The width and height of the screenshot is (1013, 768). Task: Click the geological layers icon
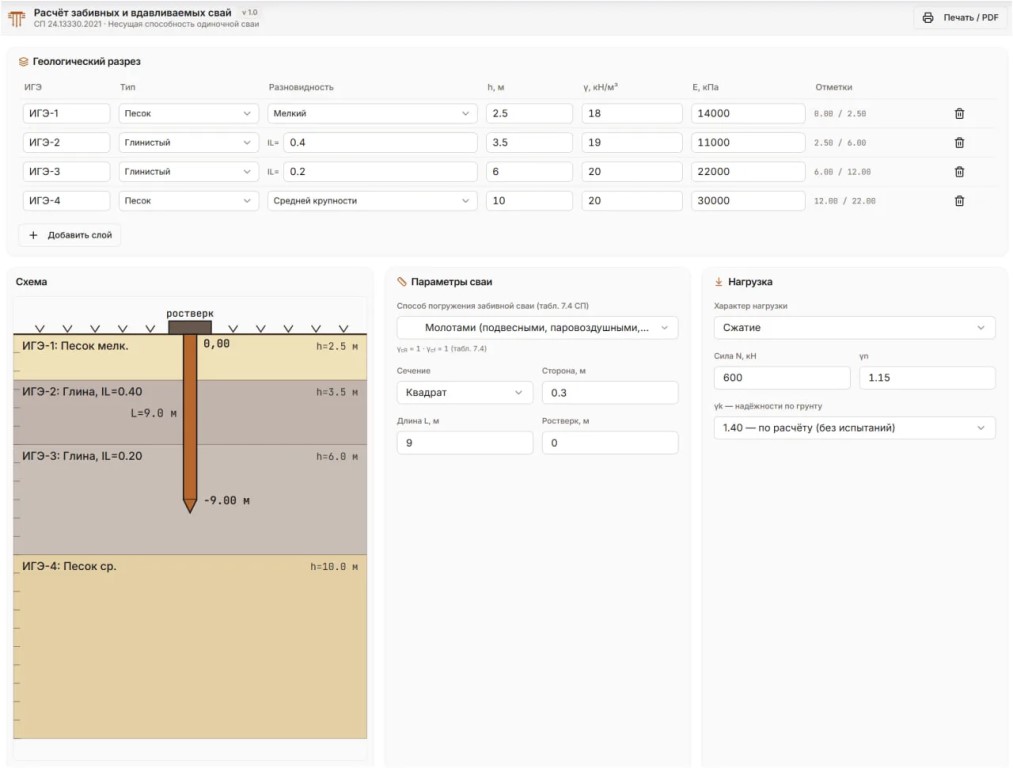[23, 61]
